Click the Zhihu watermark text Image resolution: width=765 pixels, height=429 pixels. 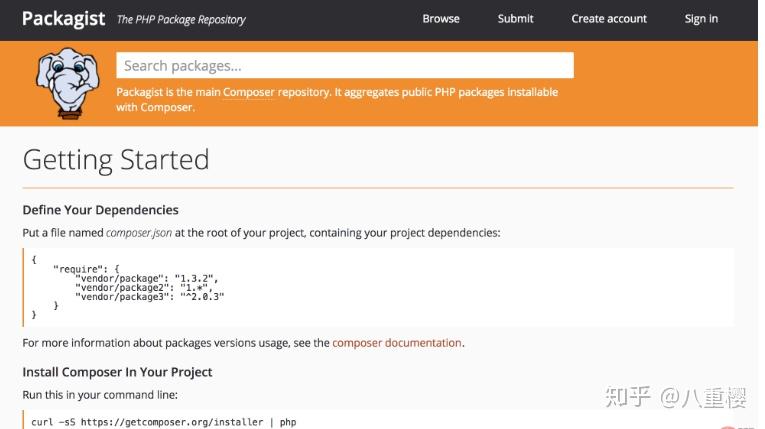tap(675, 398)
